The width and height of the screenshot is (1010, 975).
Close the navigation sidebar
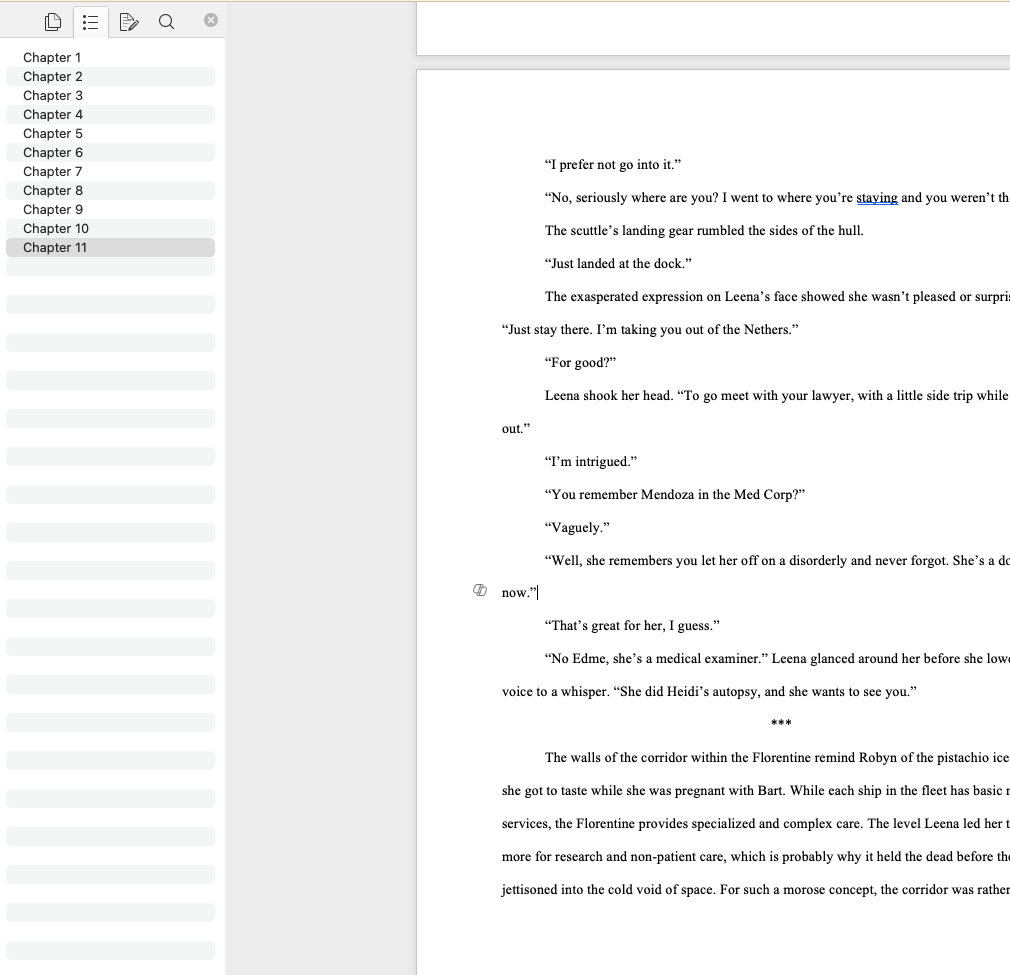(x=211, y=20)
